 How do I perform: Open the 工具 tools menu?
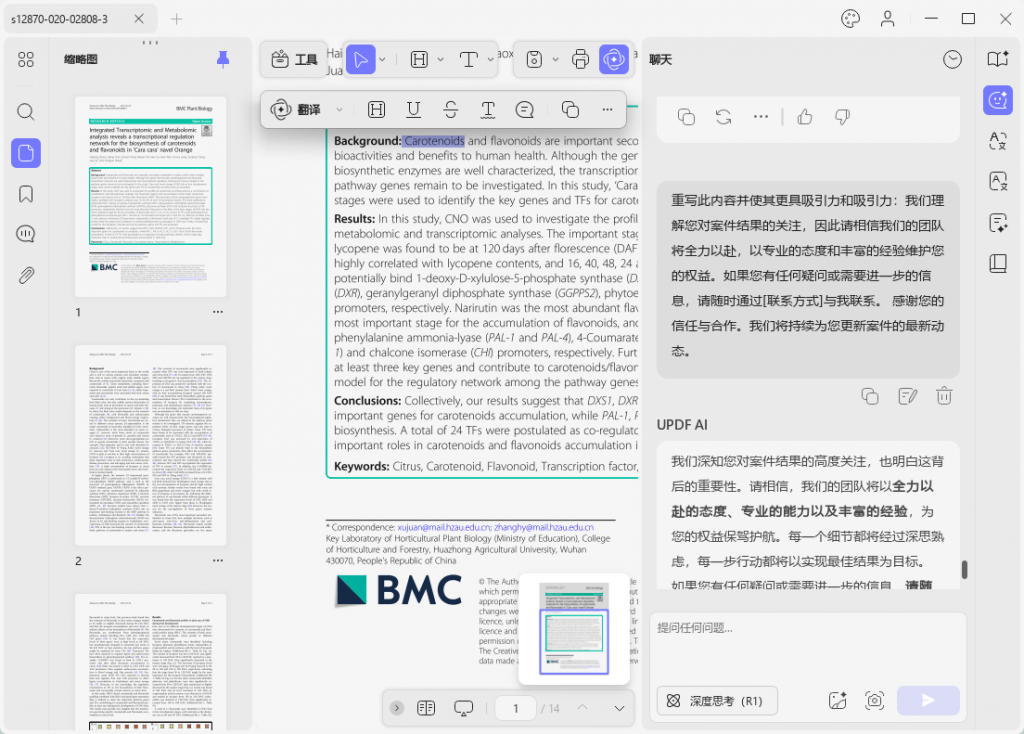(x=294, y=59)
